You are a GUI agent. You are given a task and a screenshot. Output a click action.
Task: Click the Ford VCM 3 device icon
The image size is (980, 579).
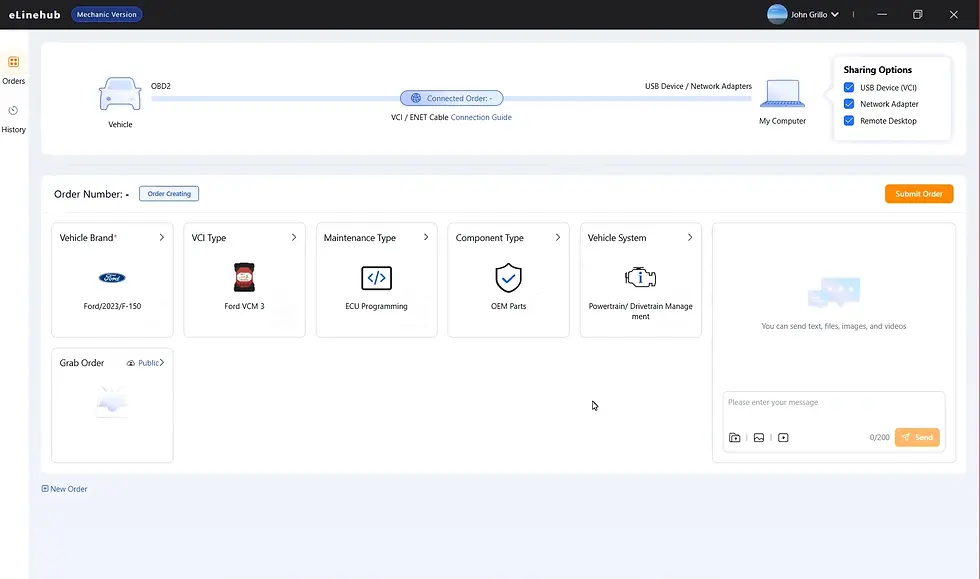(x=244, y=278)
